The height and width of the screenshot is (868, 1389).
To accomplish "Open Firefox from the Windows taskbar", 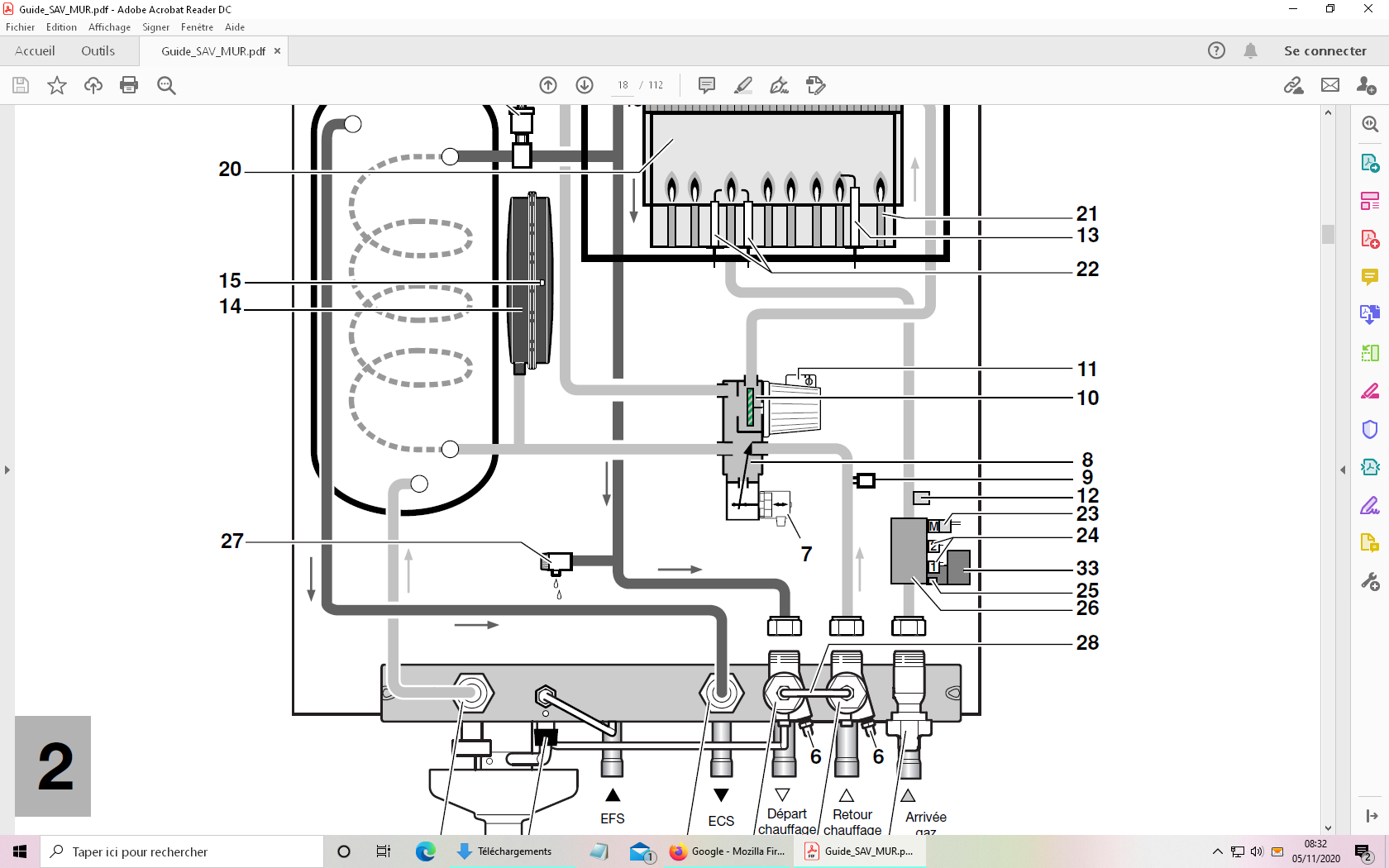I will 728,851.
